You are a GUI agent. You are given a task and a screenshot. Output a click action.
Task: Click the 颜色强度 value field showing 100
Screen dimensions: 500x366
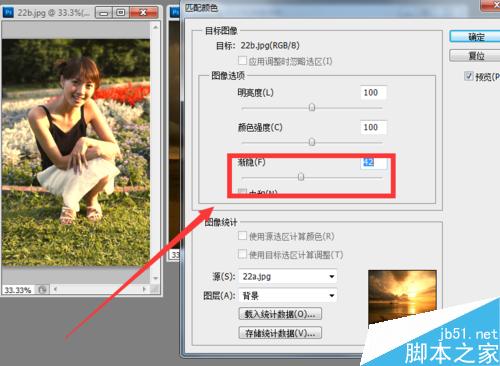pyautogui.click(x=373, y=127)
